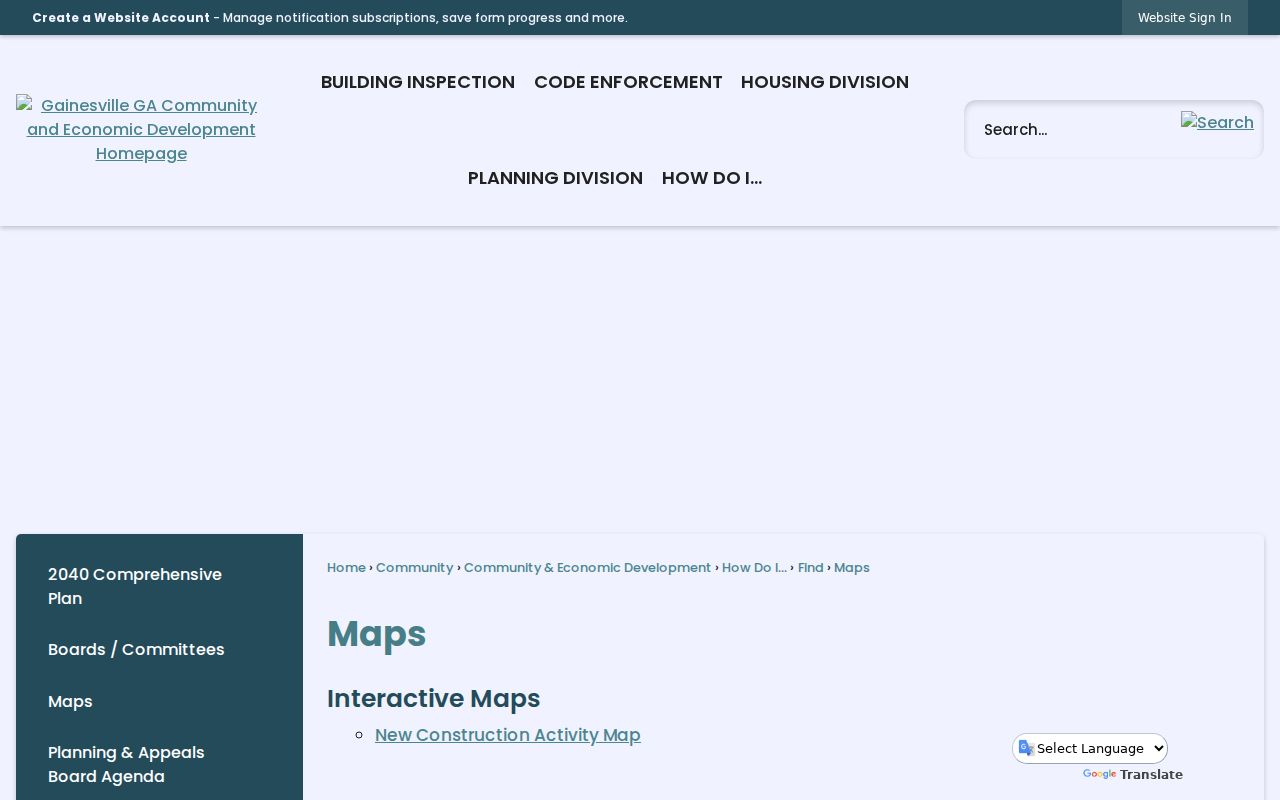1280x800 pixels.
Task: Open Planning & Appeals Board Agenda sidebar item
Action: pyautogui.click(x=159, y=764)
